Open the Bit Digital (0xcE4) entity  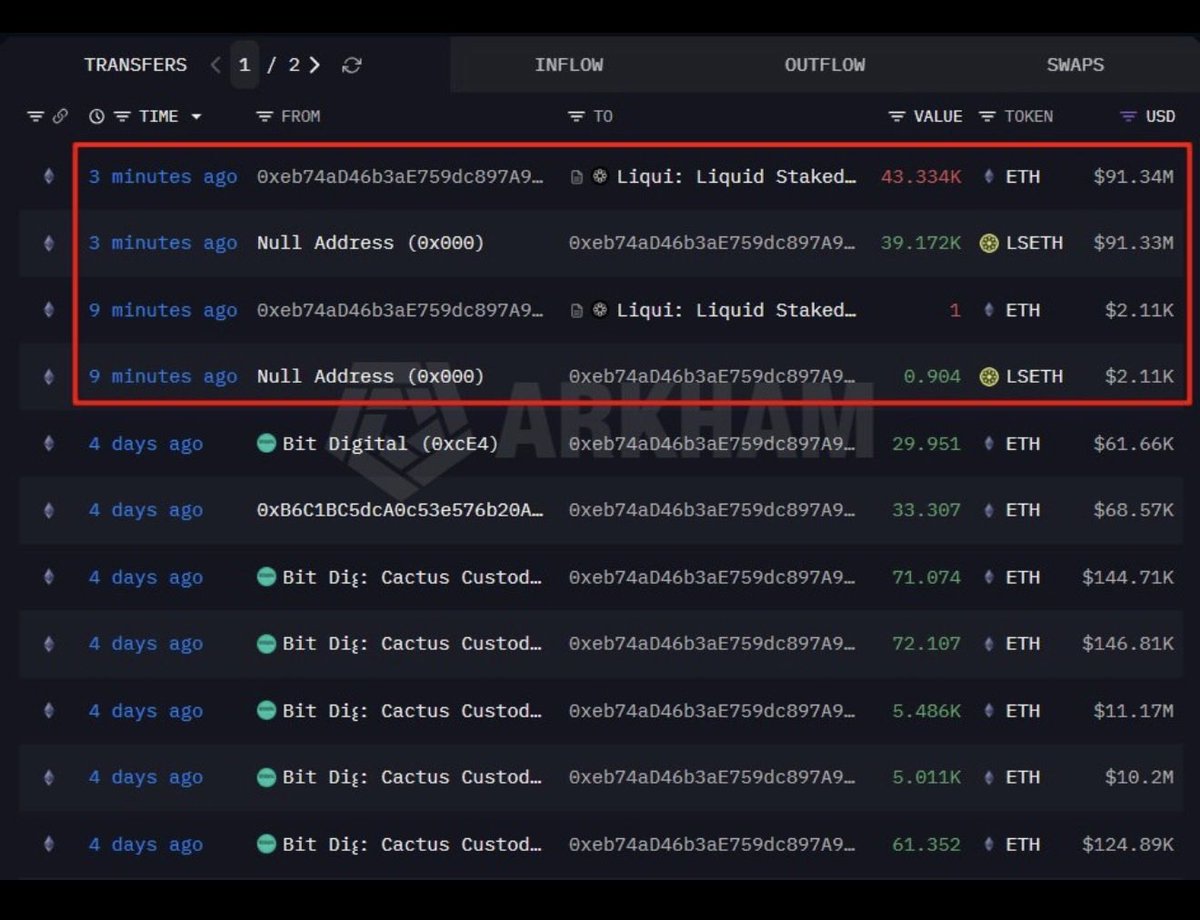click(390, 444)
